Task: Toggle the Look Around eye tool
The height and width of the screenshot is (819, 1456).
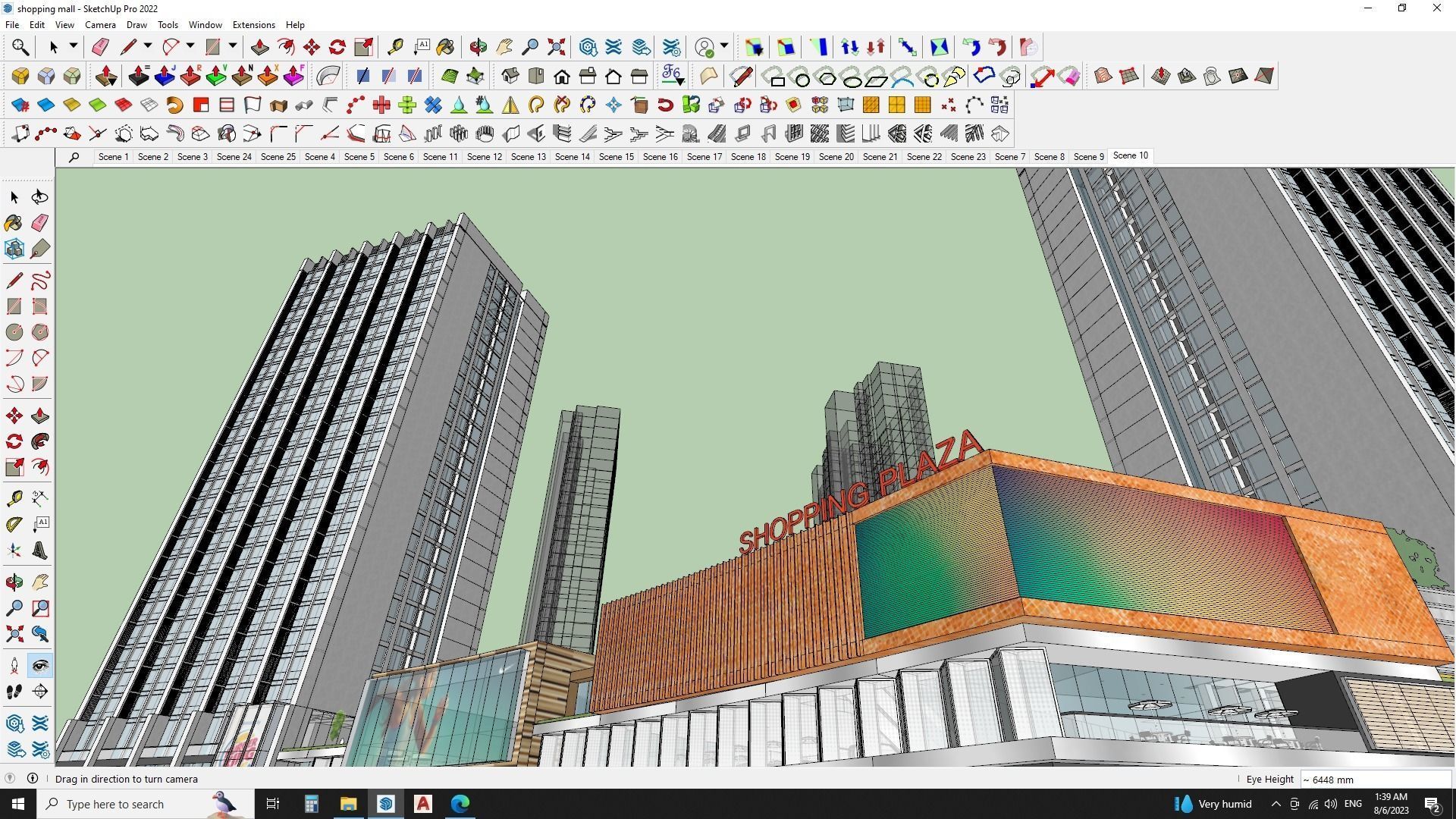Action: [40, 666]
